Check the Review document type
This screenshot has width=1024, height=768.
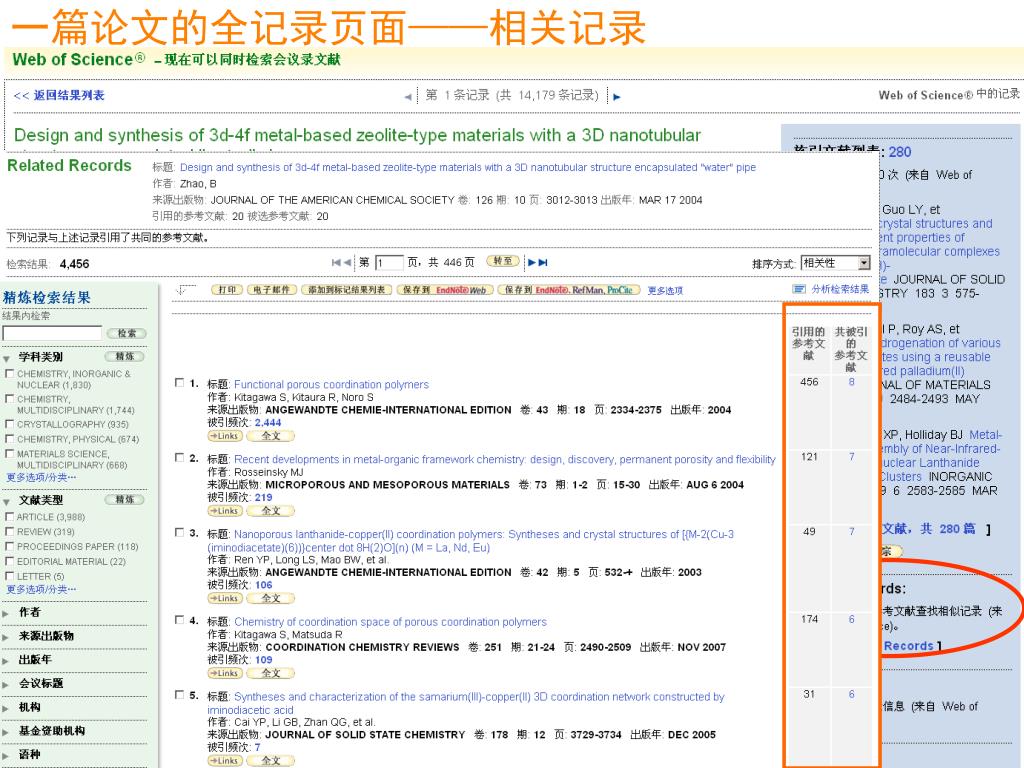click(9, 532)
